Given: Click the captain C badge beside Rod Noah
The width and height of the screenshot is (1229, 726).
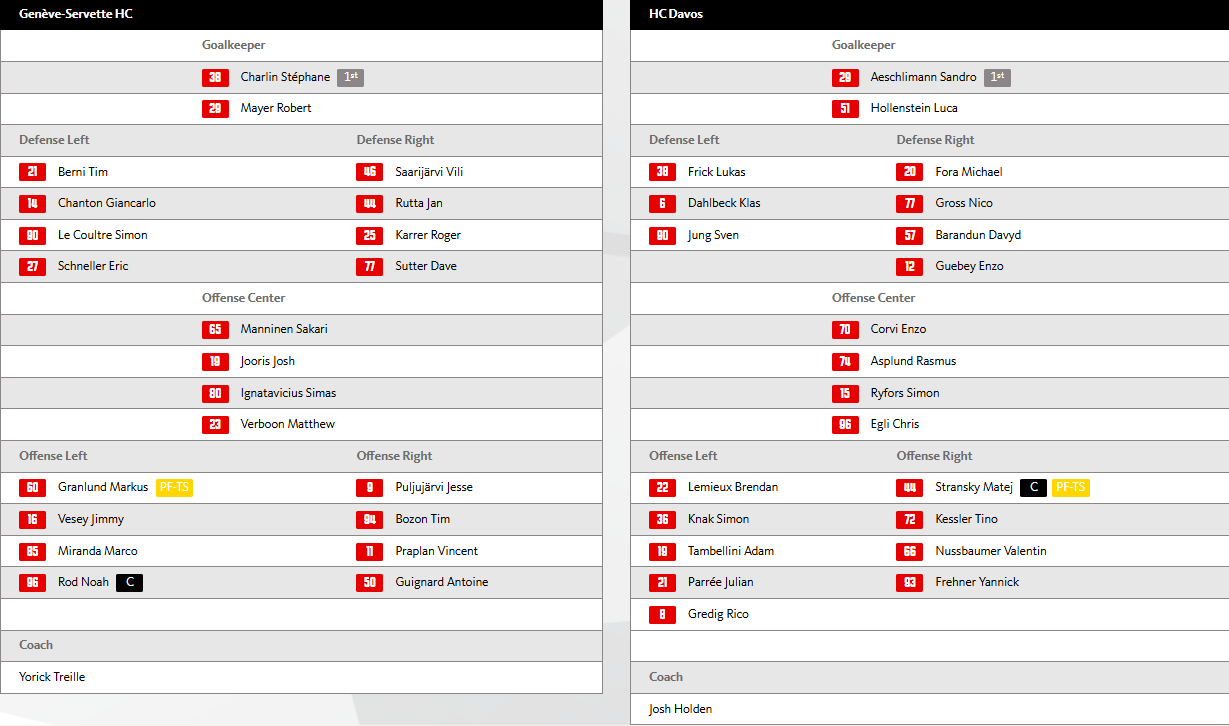Looking at the screenshot, I should point(129,582).
